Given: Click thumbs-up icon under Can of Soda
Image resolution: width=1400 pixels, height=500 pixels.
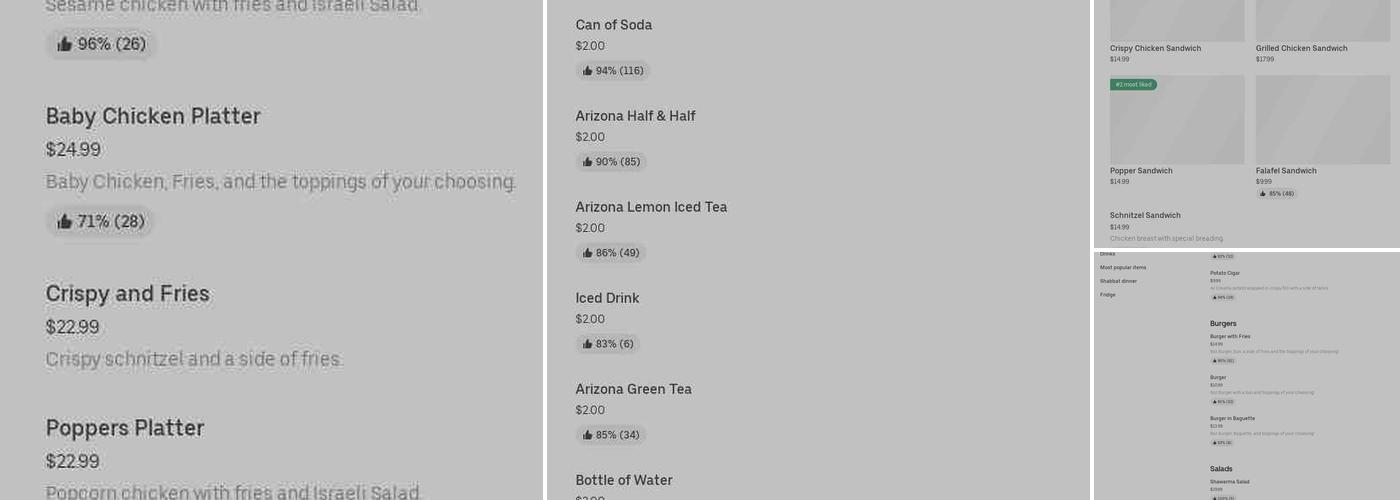Looking at the screenshot, I should coord(588,71).
